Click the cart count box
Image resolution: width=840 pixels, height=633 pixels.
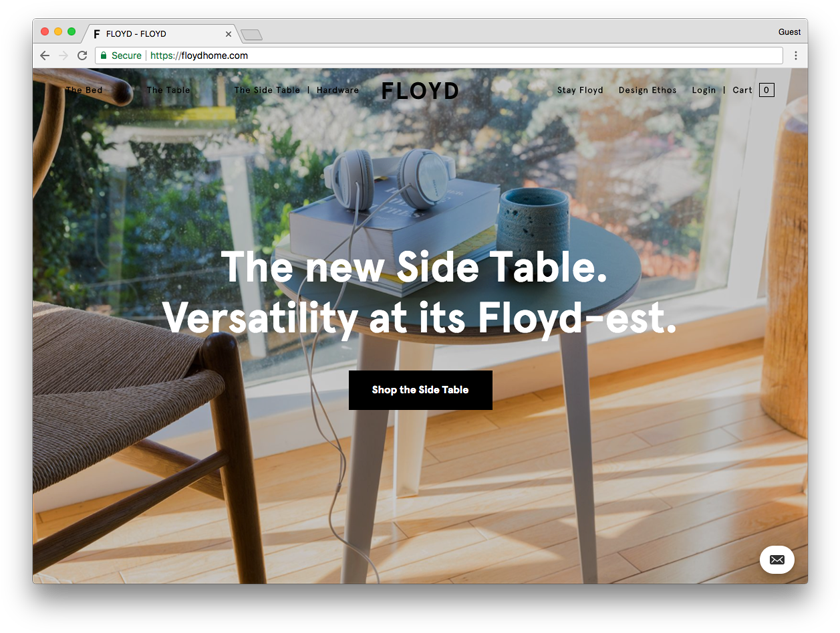[x=767, y=90]
